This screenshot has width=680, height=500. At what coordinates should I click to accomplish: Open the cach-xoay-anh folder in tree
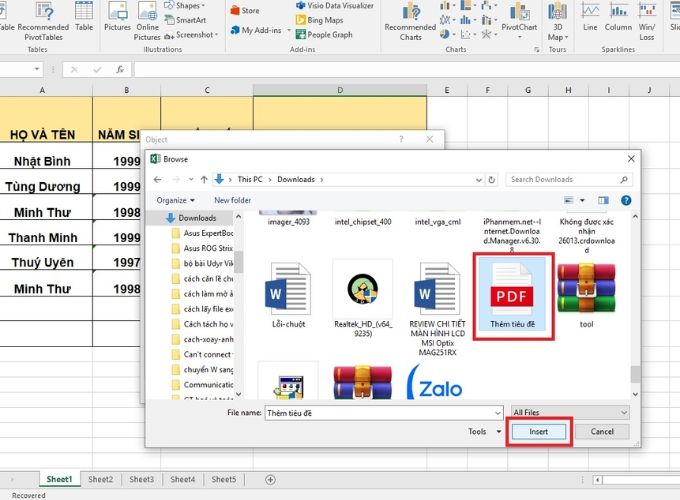click(203, 339)
